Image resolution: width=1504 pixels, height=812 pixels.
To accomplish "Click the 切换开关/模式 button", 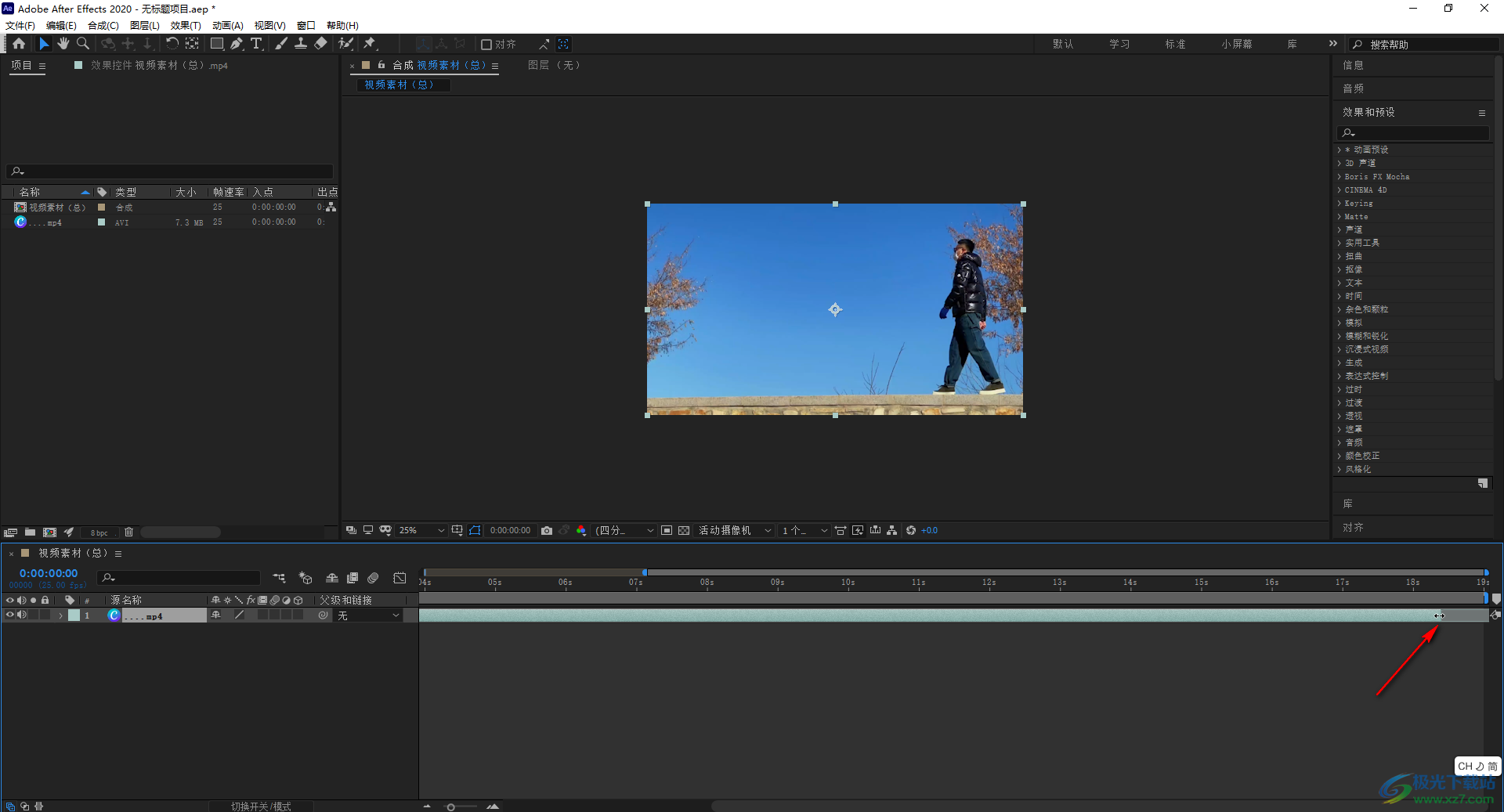I will point(261,807).
